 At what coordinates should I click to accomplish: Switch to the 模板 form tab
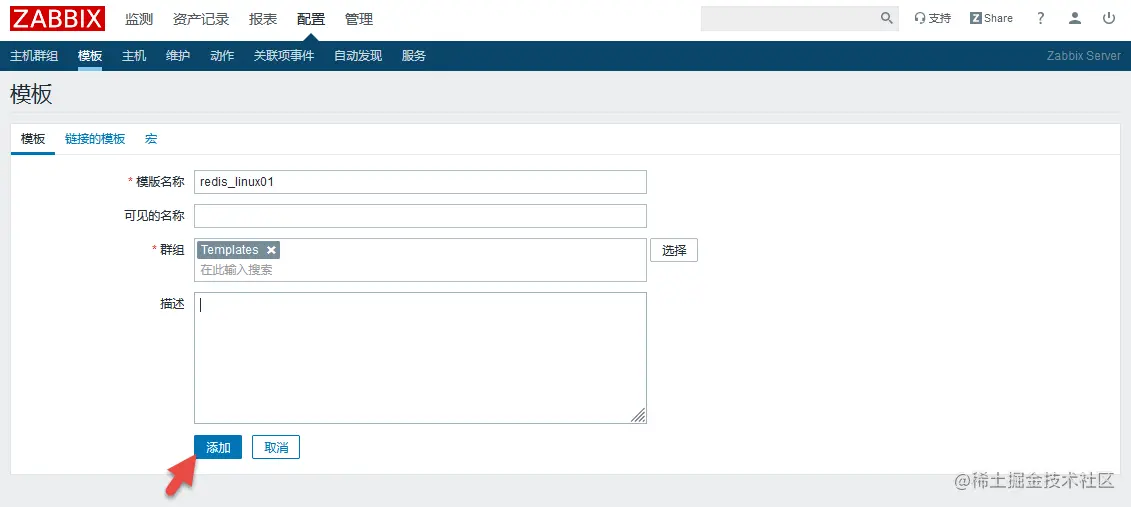pyautogui.click(x=33, y=139)
